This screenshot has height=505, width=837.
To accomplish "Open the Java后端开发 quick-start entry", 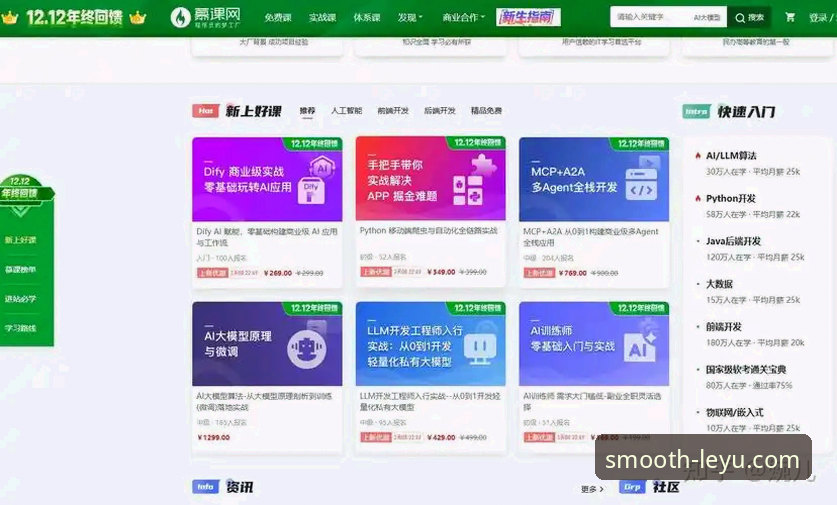I will click(x=733, y=241).
